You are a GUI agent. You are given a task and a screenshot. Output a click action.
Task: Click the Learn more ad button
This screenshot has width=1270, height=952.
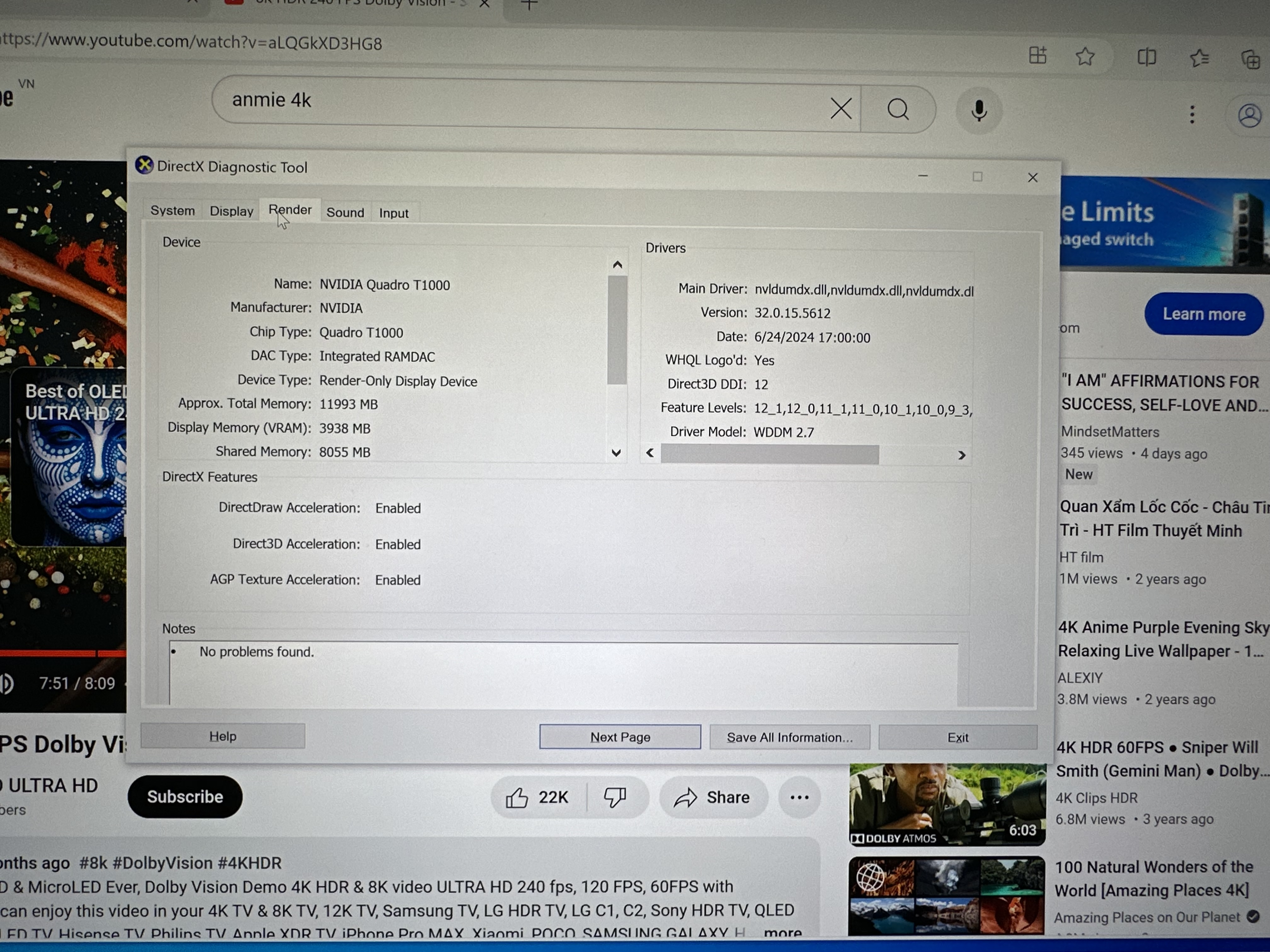coord(1204,314)
